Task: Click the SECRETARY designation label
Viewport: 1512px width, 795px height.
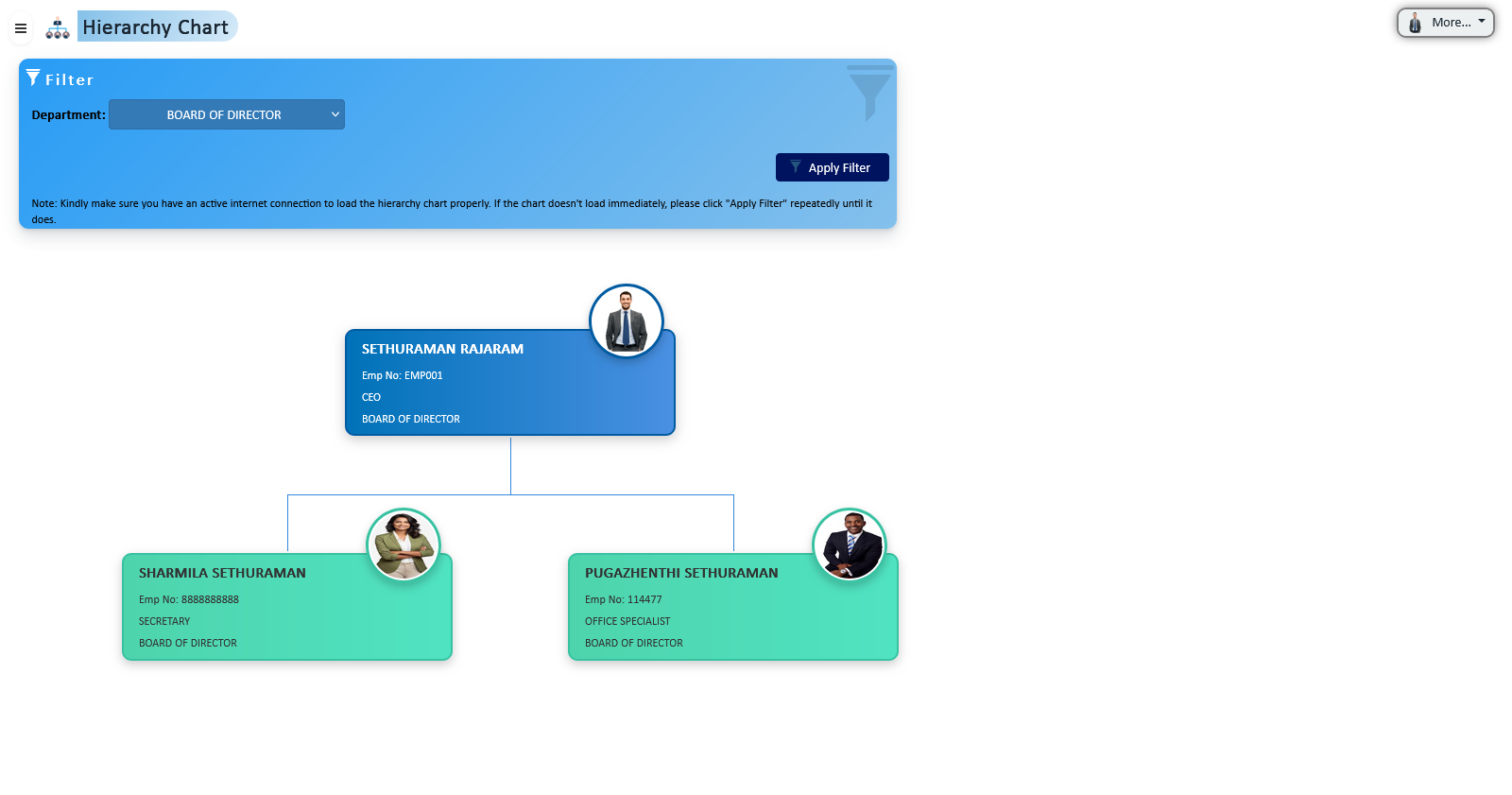Action: 164,621
